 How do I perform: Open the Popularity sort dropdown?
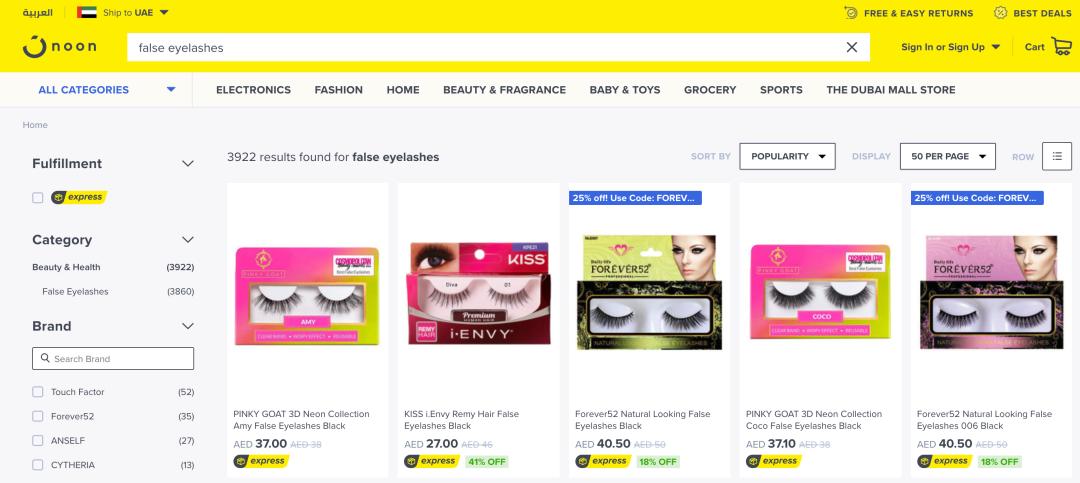787,156
